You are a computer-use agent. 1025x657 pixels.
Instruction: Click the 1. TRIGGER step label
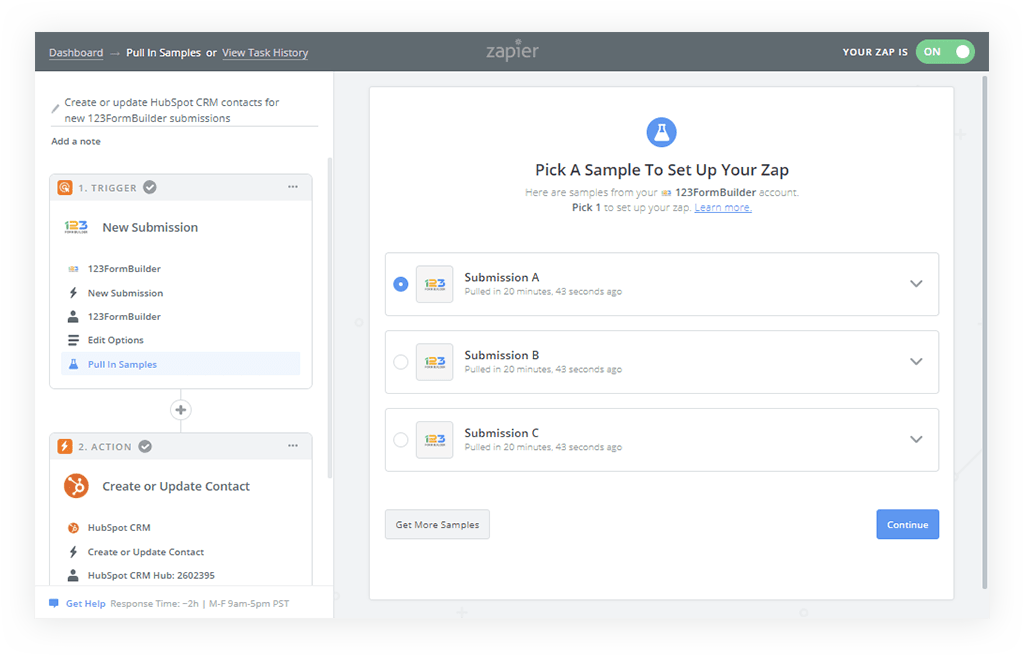tap(107, 188)
